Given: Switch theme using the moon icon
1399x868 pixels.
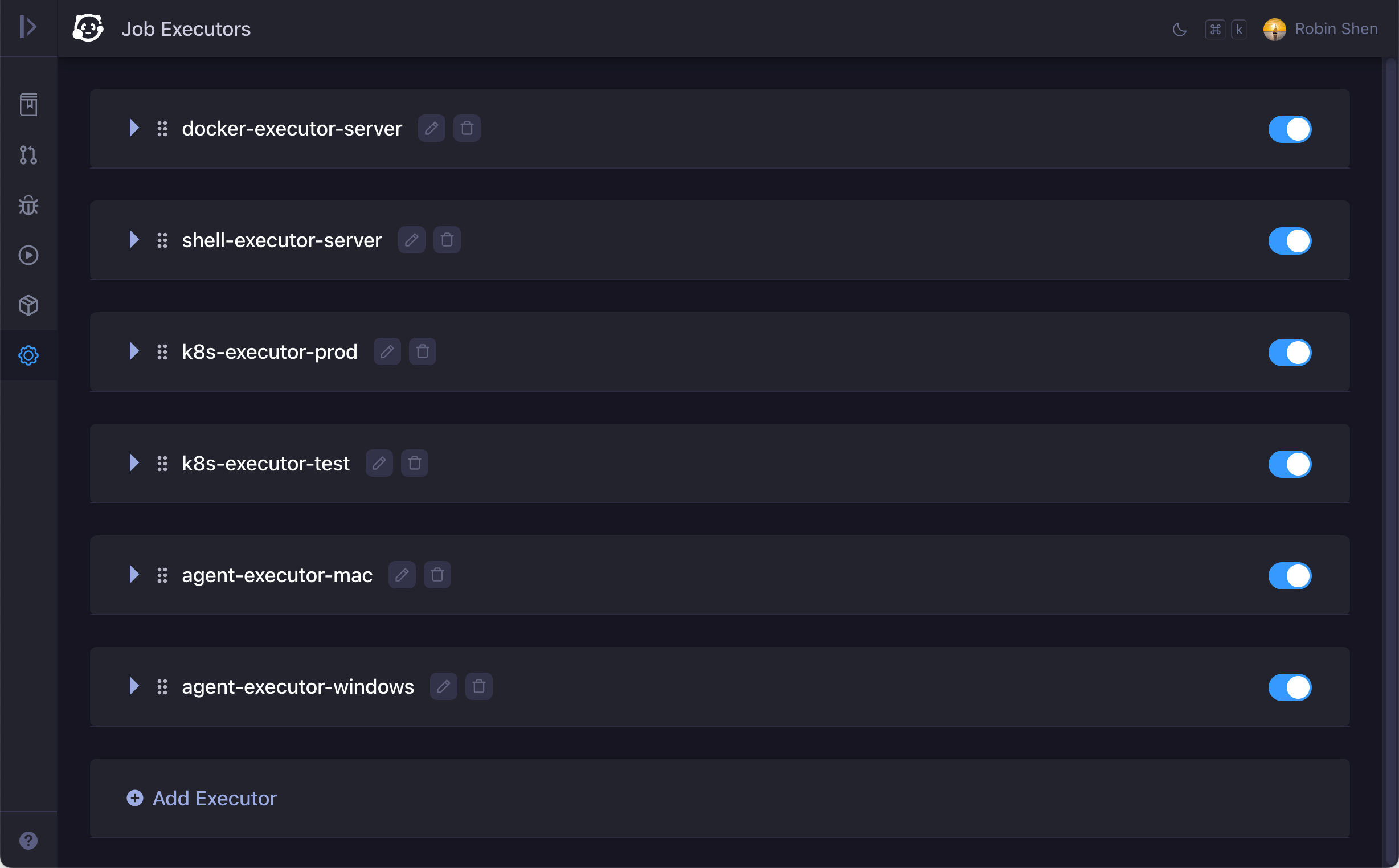Looking at the screenshot, I should pos(1179,29).
